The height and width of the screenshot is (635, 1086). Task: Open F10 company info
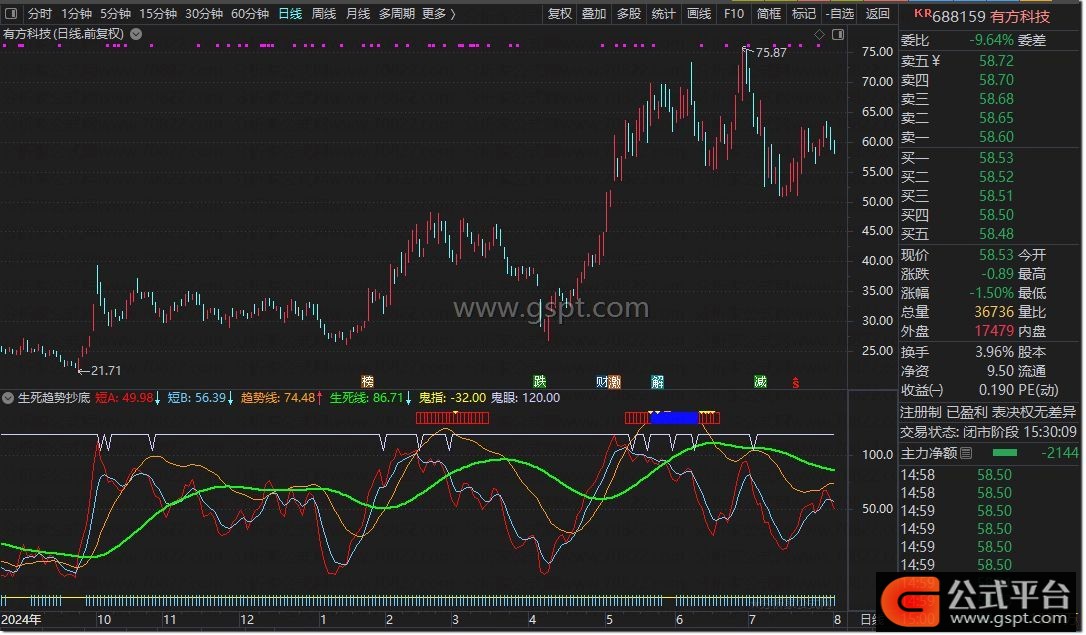[734, 14]
